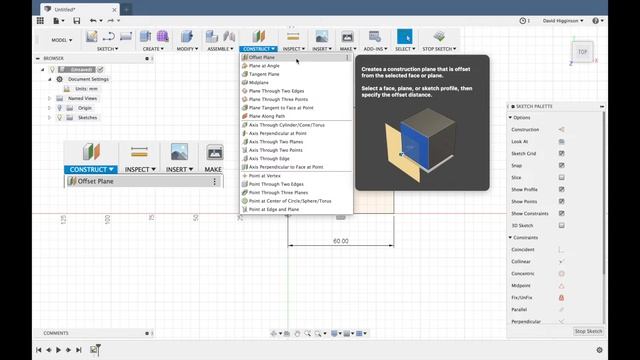Choose Axis Through Two Points
This screenshot has width=640, height=360.
pyautogui.click(x=296, y=150)
